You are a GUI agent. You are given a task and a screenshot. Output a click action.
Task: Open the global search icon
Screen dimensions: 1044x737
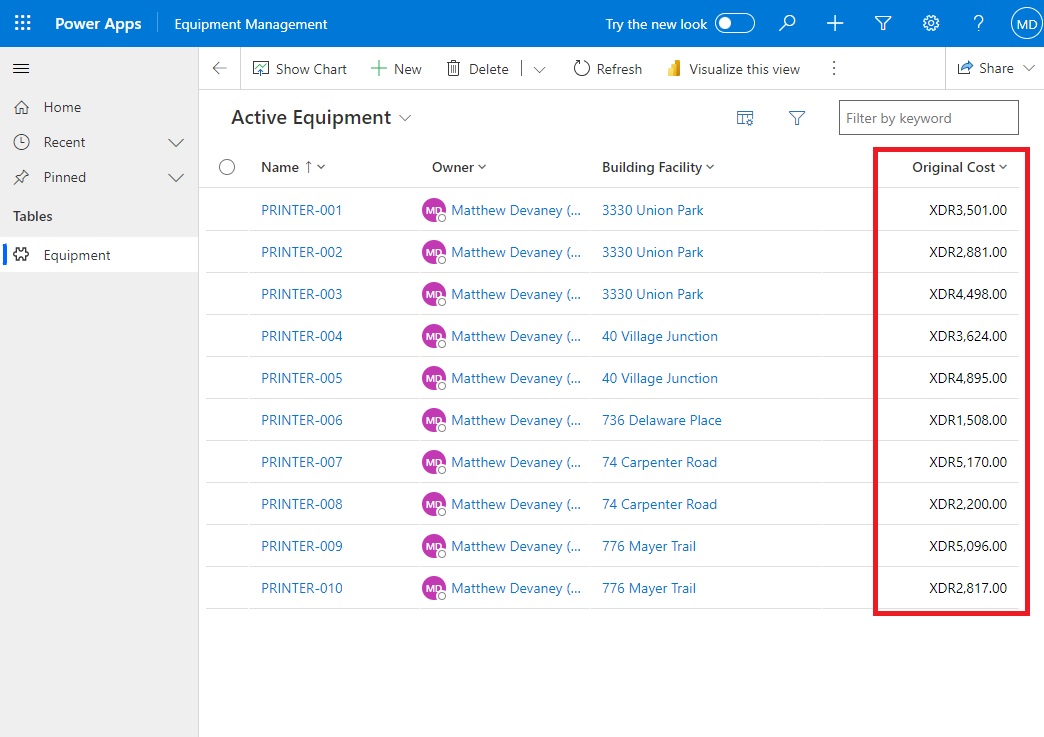(x=786, y=23)
